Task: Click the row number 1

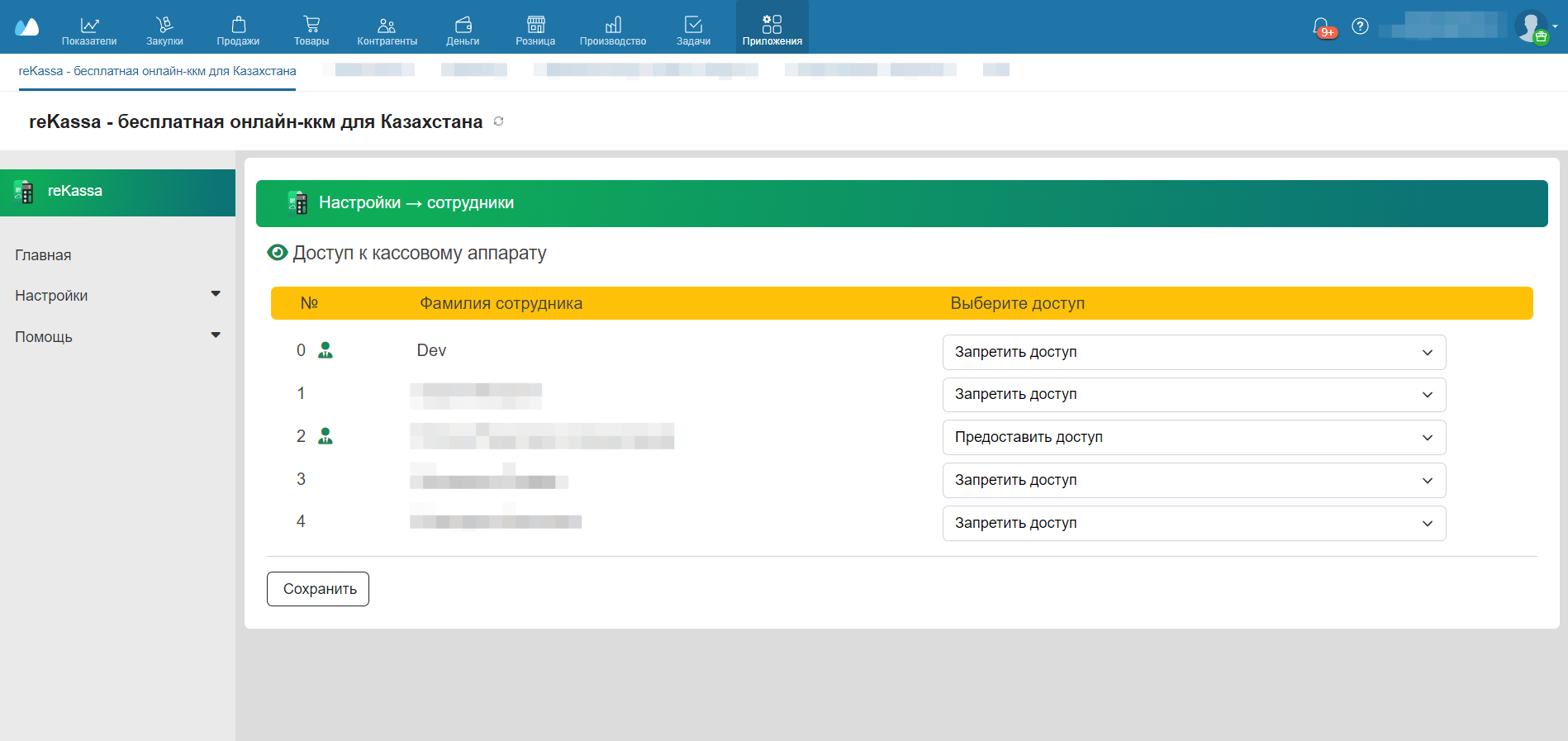Action: tap(301, 393)
